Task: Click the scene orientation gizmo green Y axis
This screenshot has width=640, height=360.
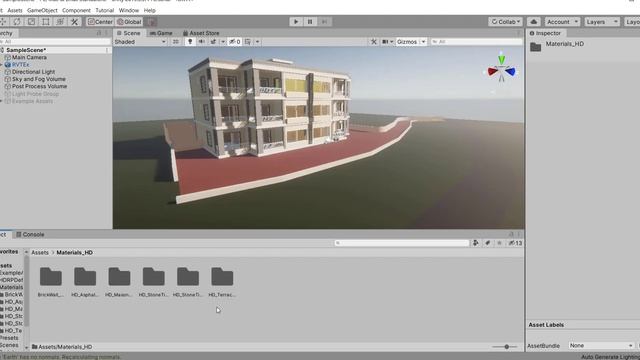Action: [x=501, y=60]
